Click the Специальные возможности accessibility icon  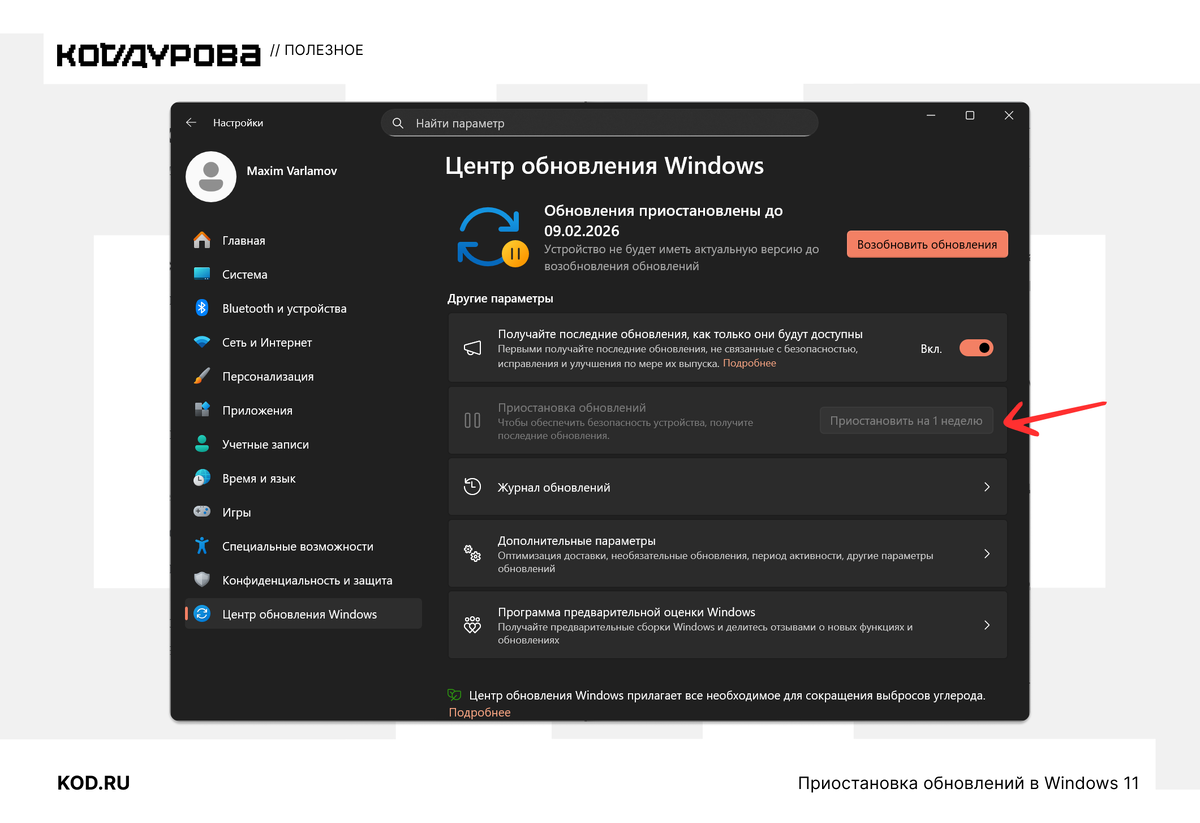tap(202, 547)
